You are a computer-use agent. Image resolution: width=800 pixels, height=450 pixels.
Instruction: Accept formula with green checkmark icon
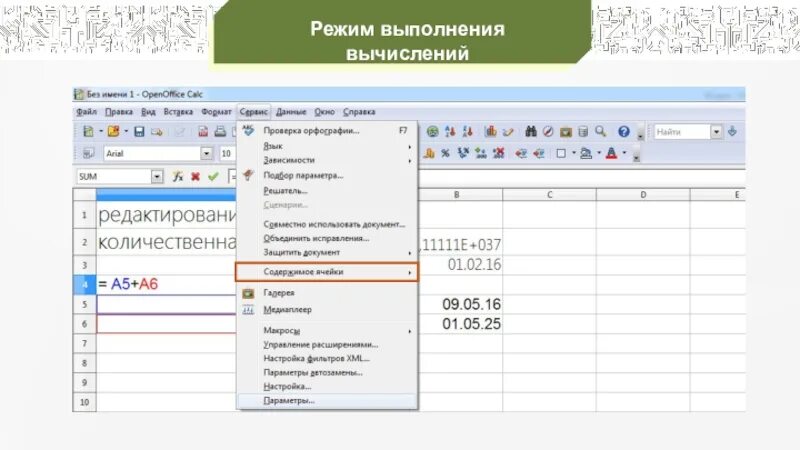pyautogui.click(x=213, y=177)
